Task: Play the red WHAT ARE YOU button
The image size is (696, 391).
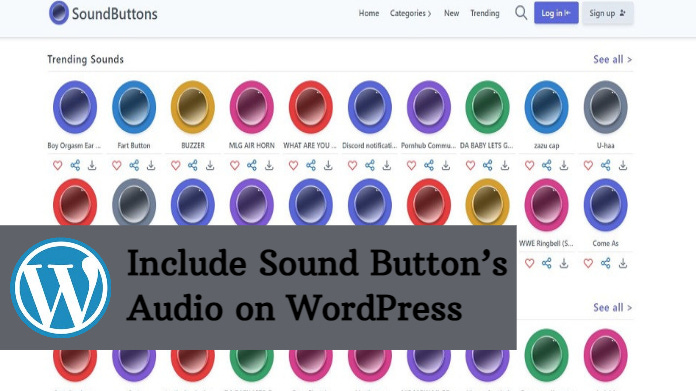Action: tap(311, 107)
